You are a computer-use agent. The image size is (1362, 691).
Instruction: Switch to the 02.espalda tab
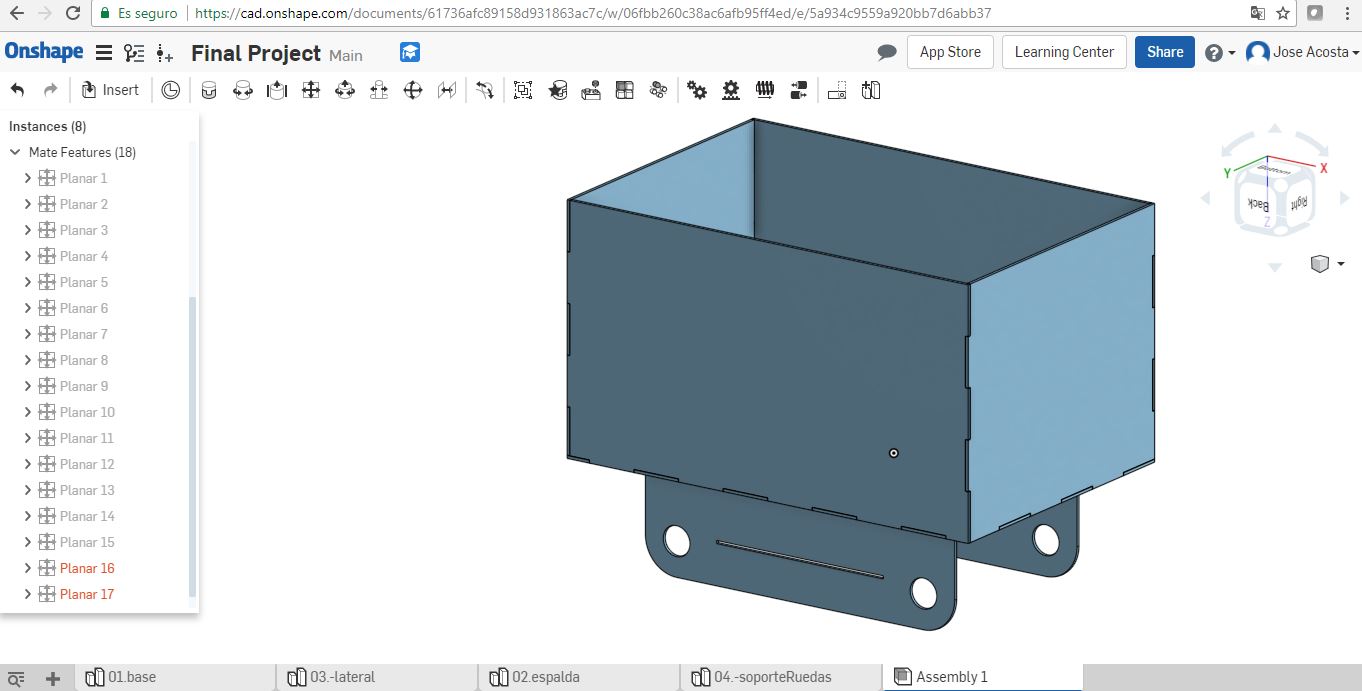(579, 677)
